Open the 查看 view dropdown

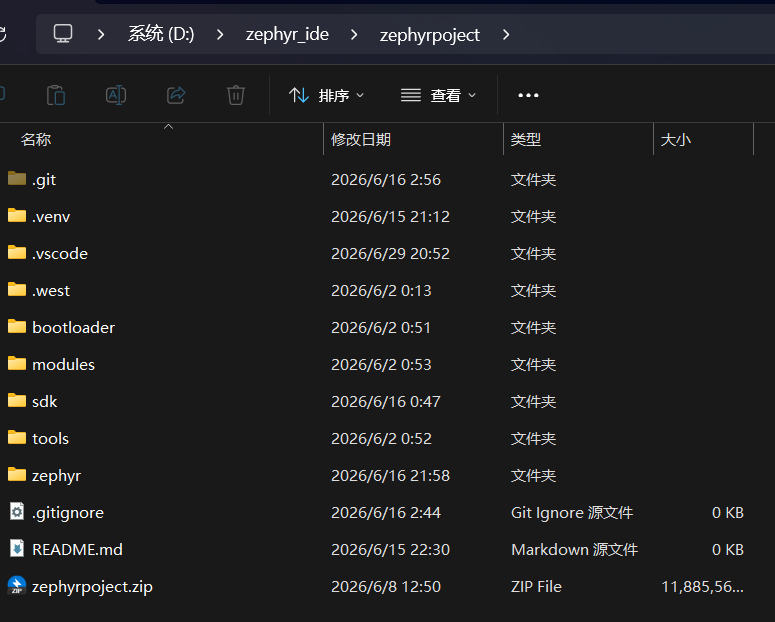(x=438, y=95)
